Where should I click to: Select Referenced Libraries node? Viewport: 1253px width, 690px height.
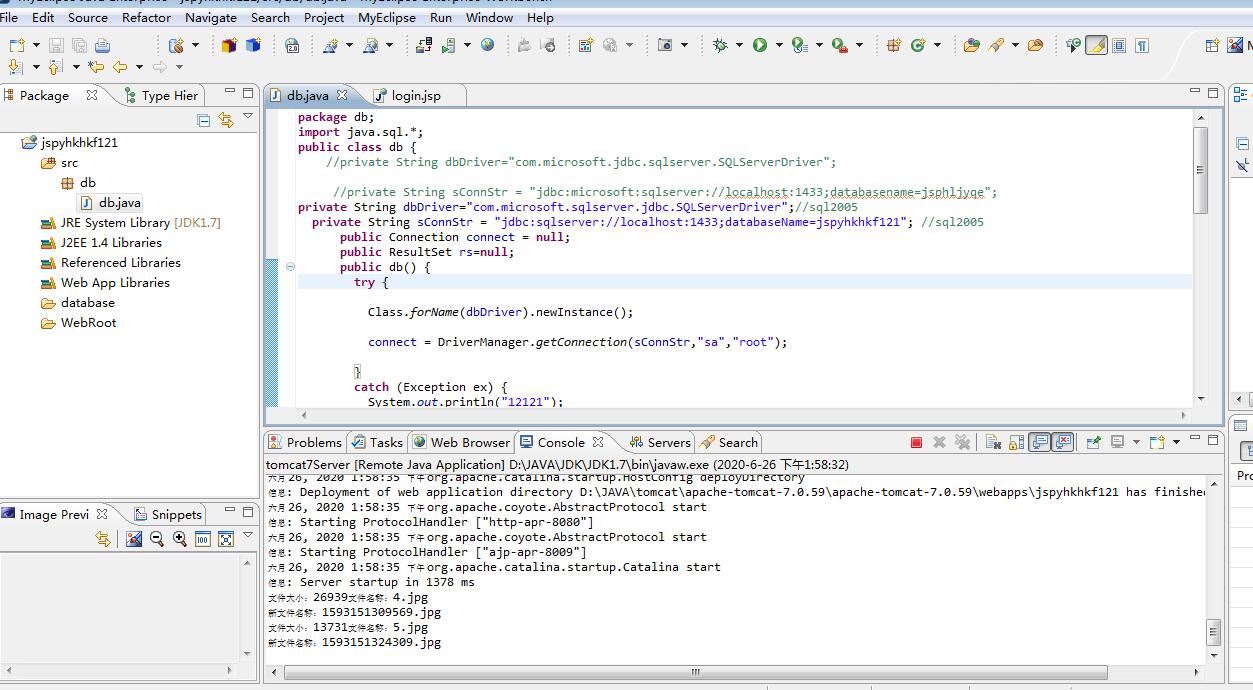(x=111, y=262)
